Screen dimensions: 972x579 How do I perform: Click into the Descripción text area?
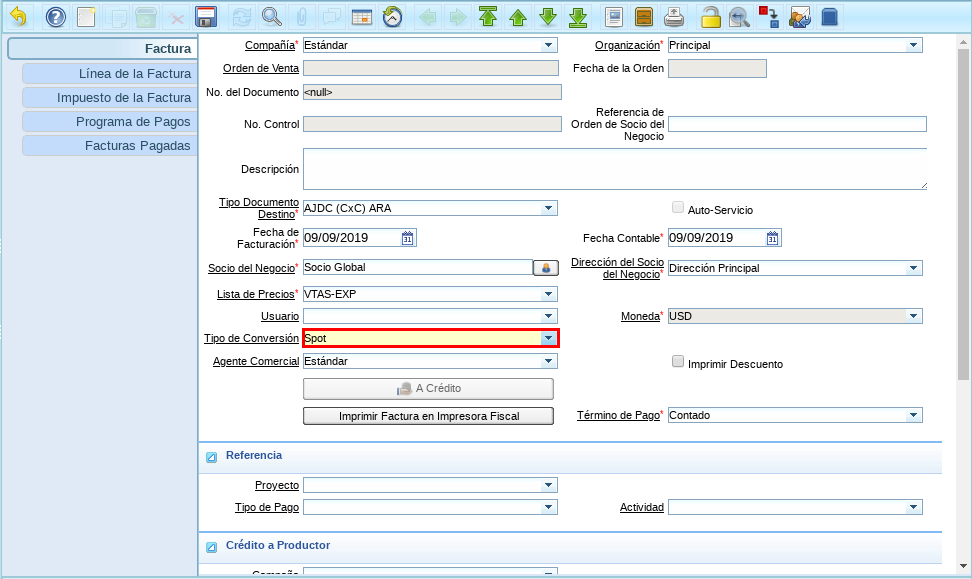point(614,169)
